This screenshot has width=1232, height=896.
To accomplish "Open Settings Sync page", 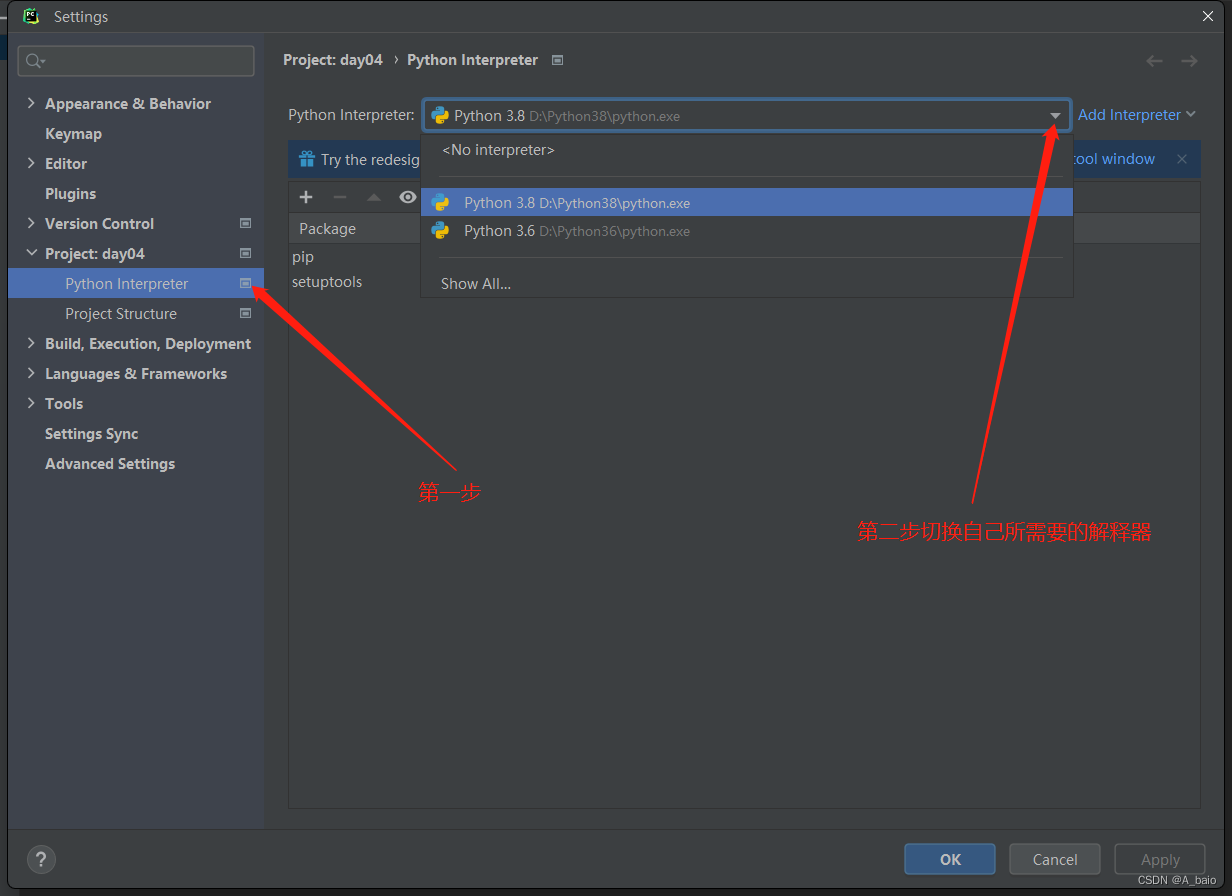I will 92,433.
